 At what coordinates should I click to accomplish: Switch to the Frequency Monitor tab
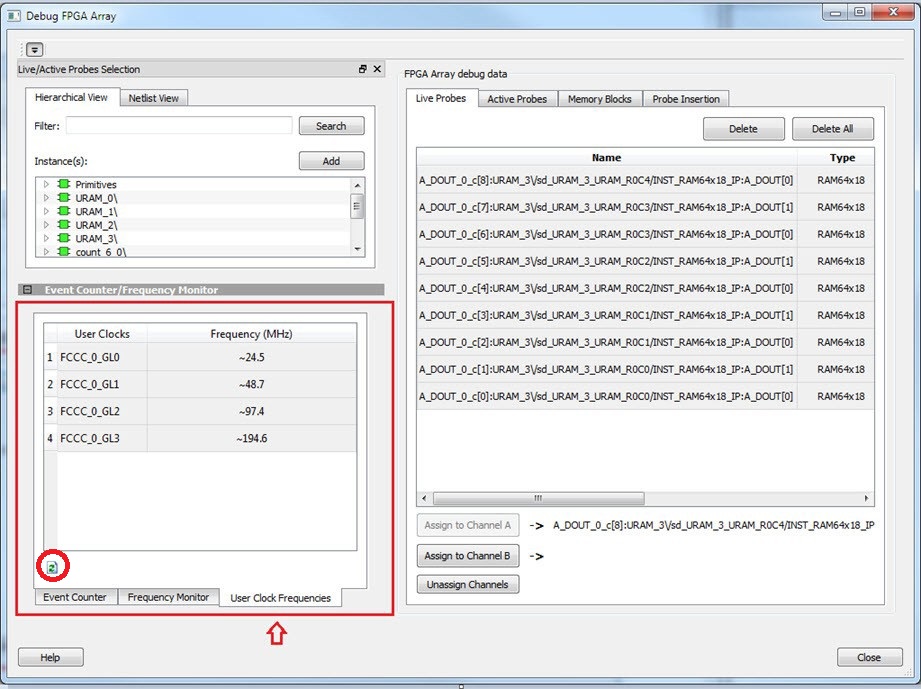tap(168, 597)
